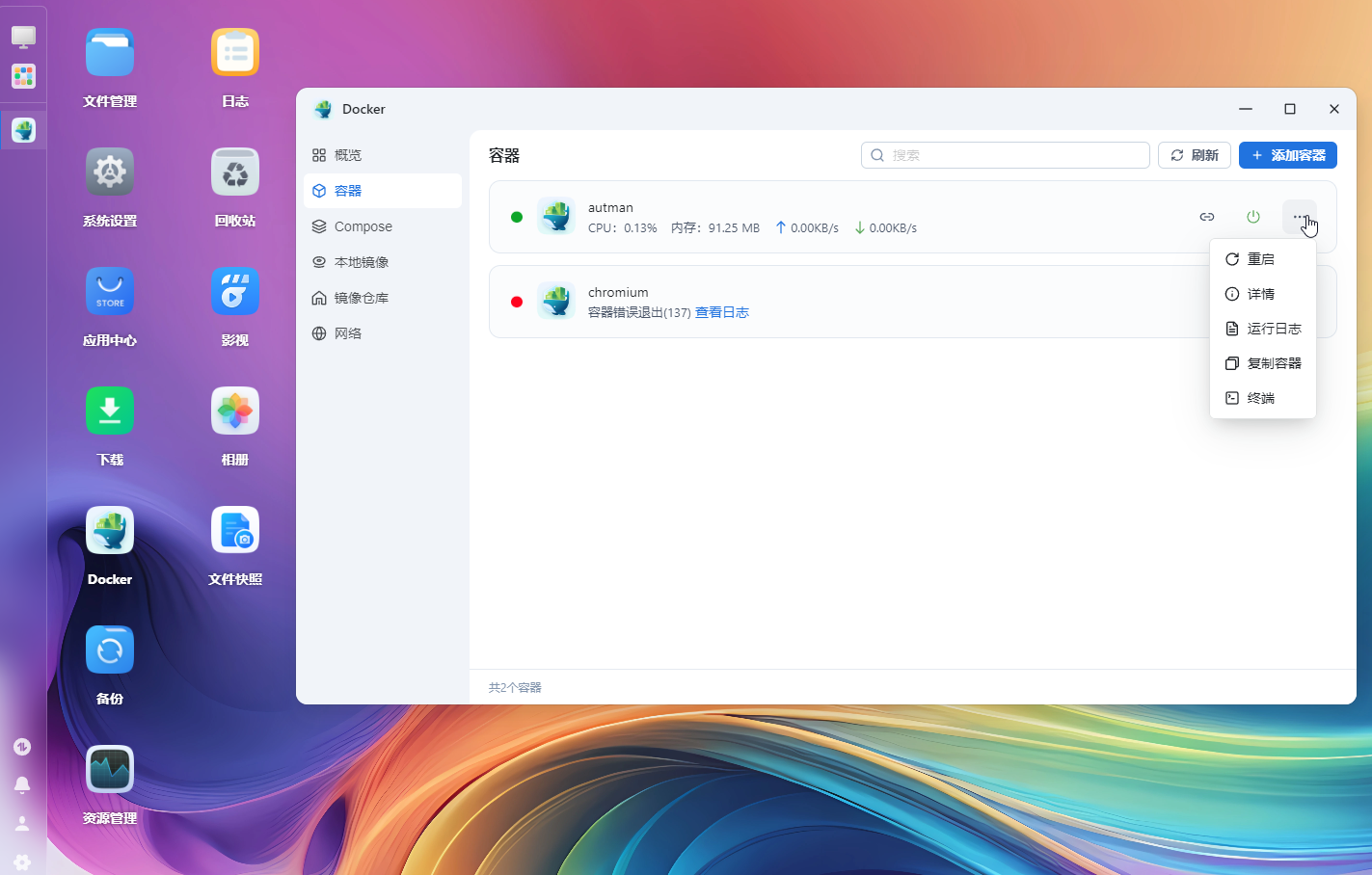Toggle power button for autman container
Screen dimensions: 1372x875
[x=1252, y=217]
